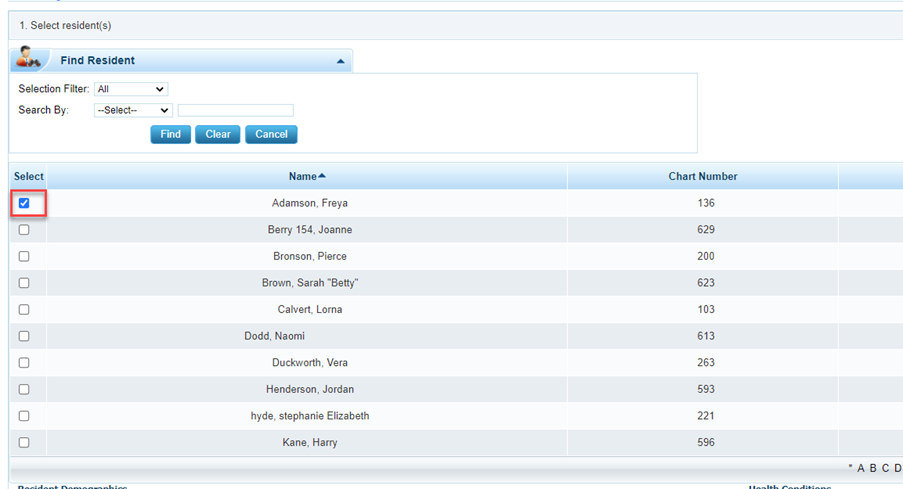Check the Brown, Sarah "Betty" row
The height and width of the screenshot is (489, 903).
(24, 283)
